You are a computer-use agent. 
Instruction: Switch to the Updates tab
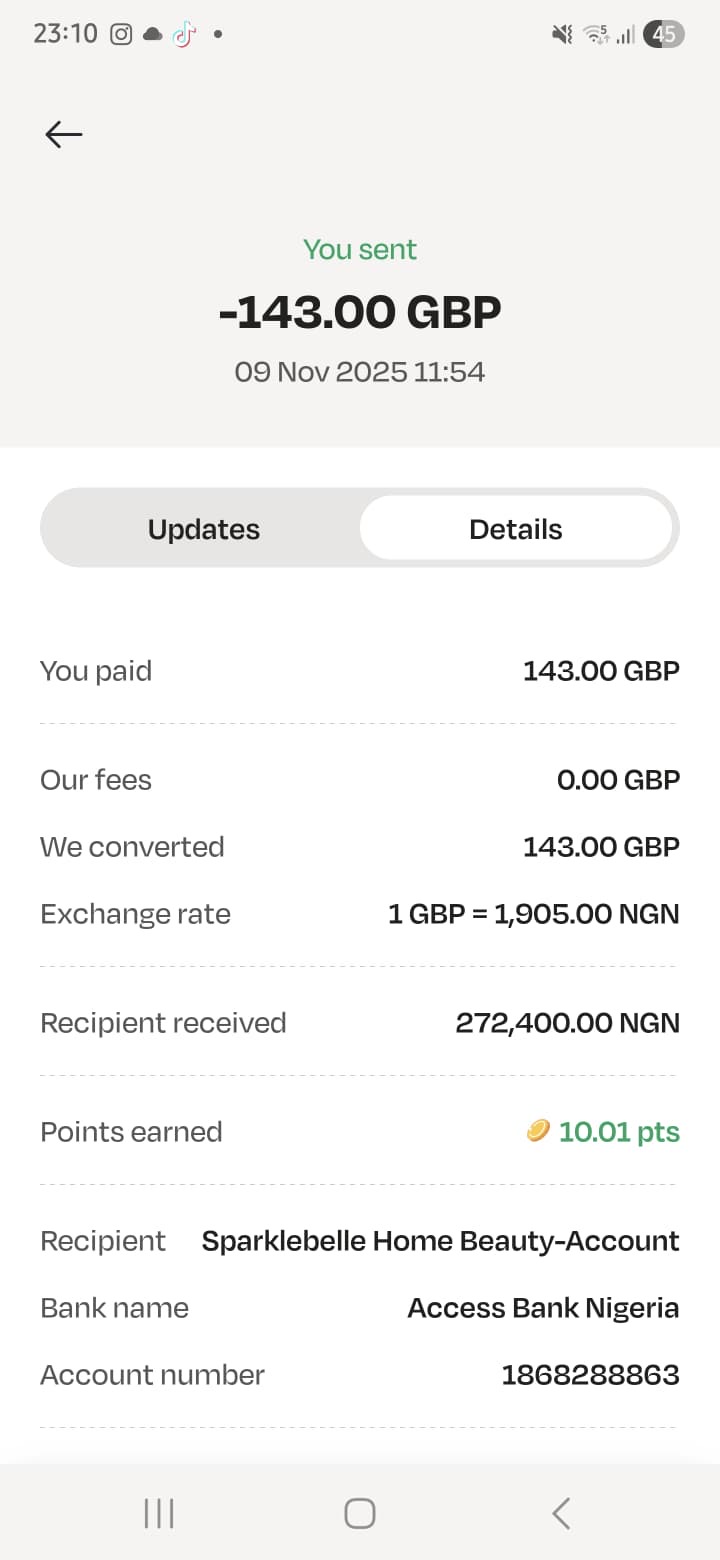tap(204, 529)
